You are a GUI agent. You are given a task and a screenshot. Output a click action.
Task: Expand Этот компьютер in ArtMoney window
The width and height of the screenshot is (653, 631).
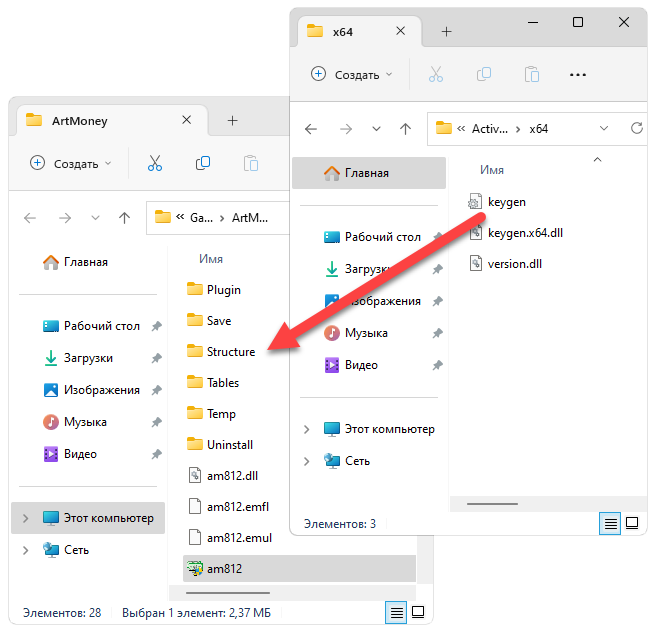coord(25,518)
